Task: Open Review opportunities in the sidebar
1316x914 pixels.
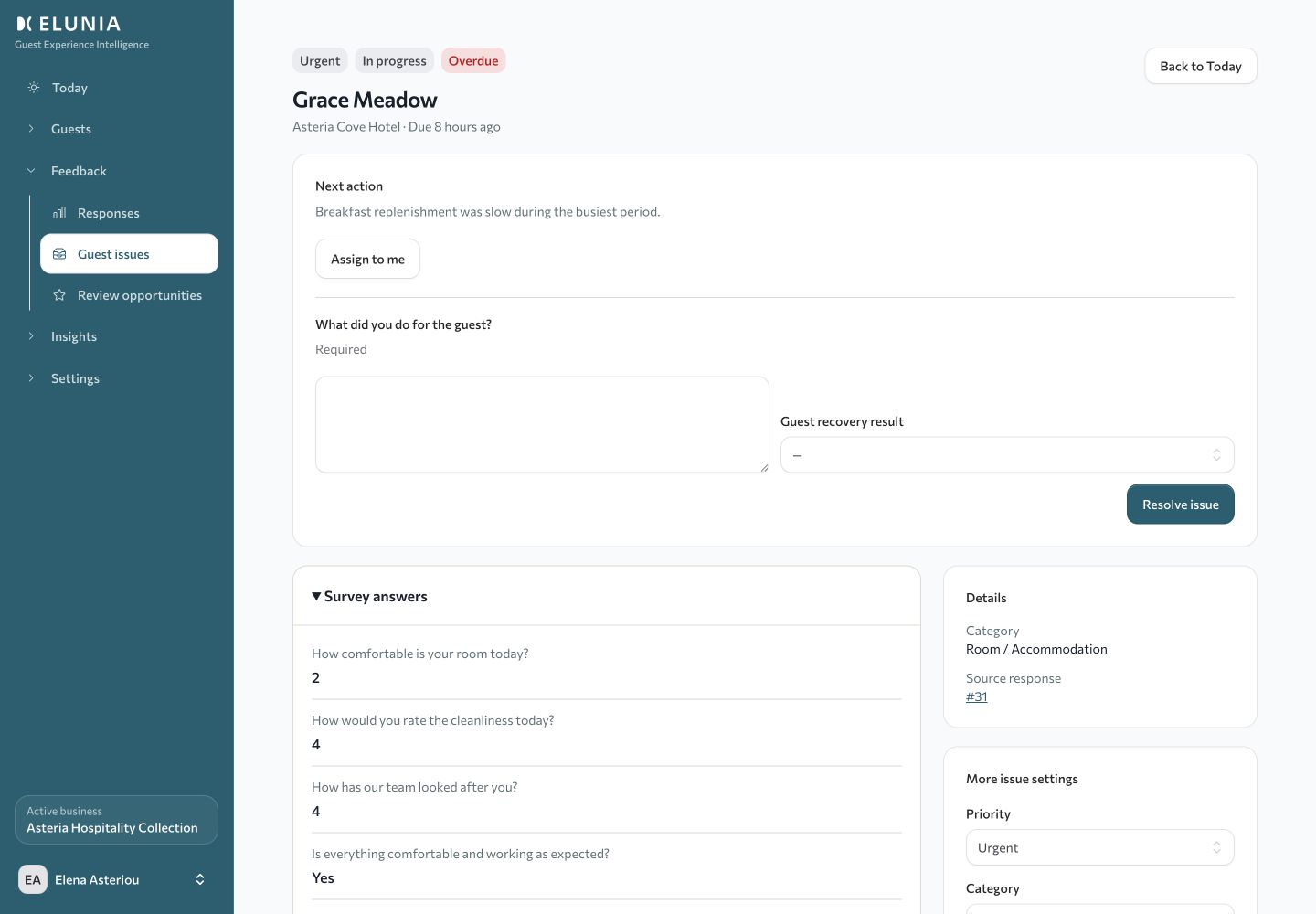Action: 129,295
